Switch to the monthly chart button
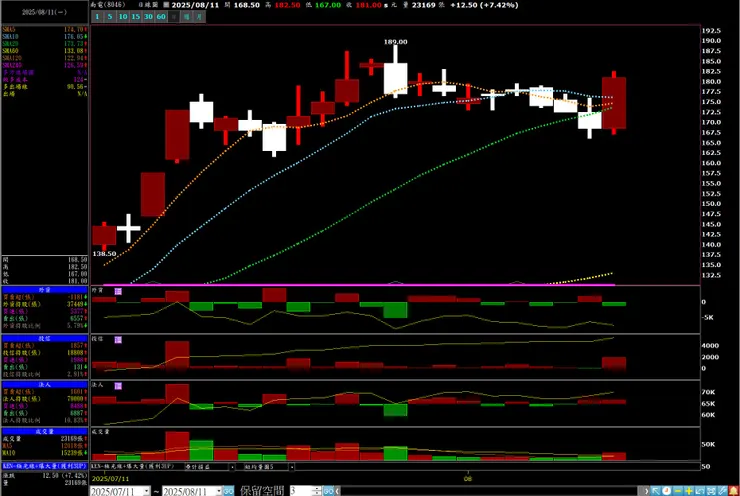The image size is (740, 496). point(199,17)
